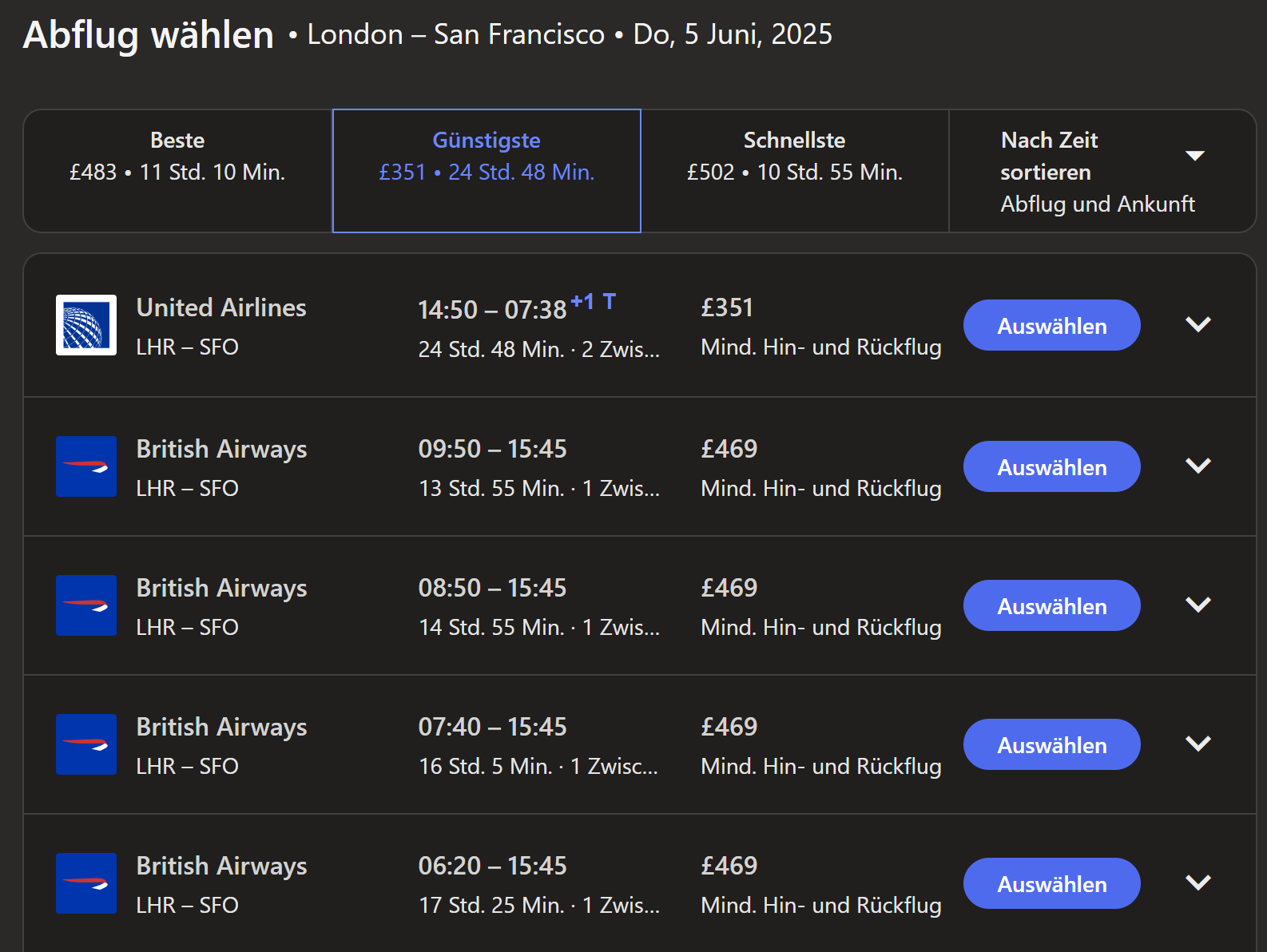The height and width of the screenshot is (952, 1267).
Task: Click the British Airways logo for 08:50 flight
Action: pyautogui.click(x=86, y=605)
